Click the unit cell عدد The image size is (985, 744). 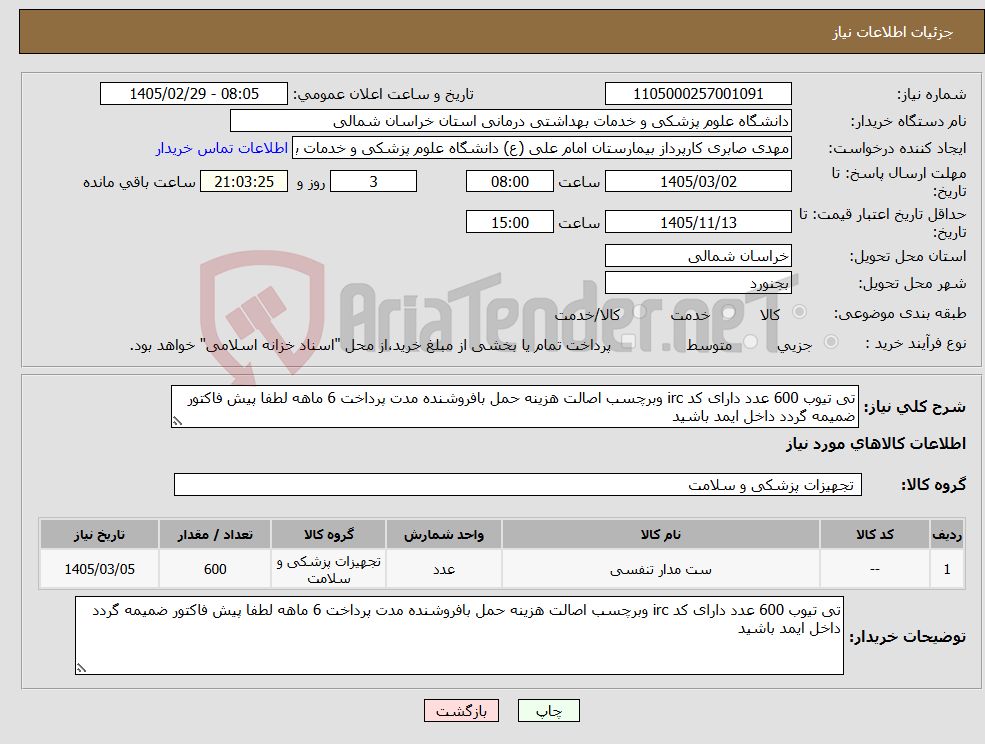point(444,569)
